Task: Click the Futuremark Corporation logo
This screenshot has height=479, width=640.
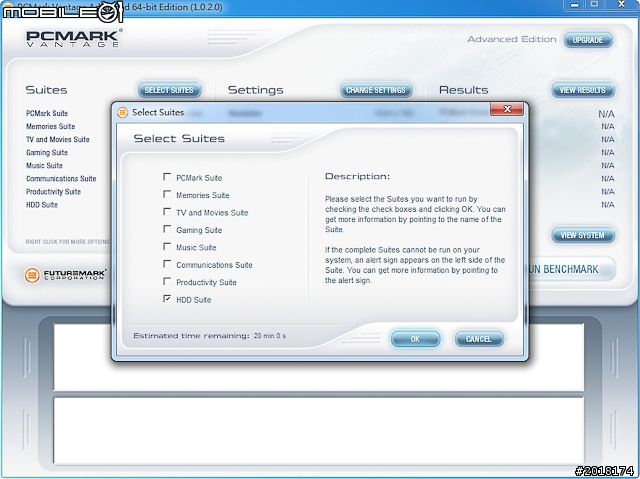Action: [x=65, y=275]
